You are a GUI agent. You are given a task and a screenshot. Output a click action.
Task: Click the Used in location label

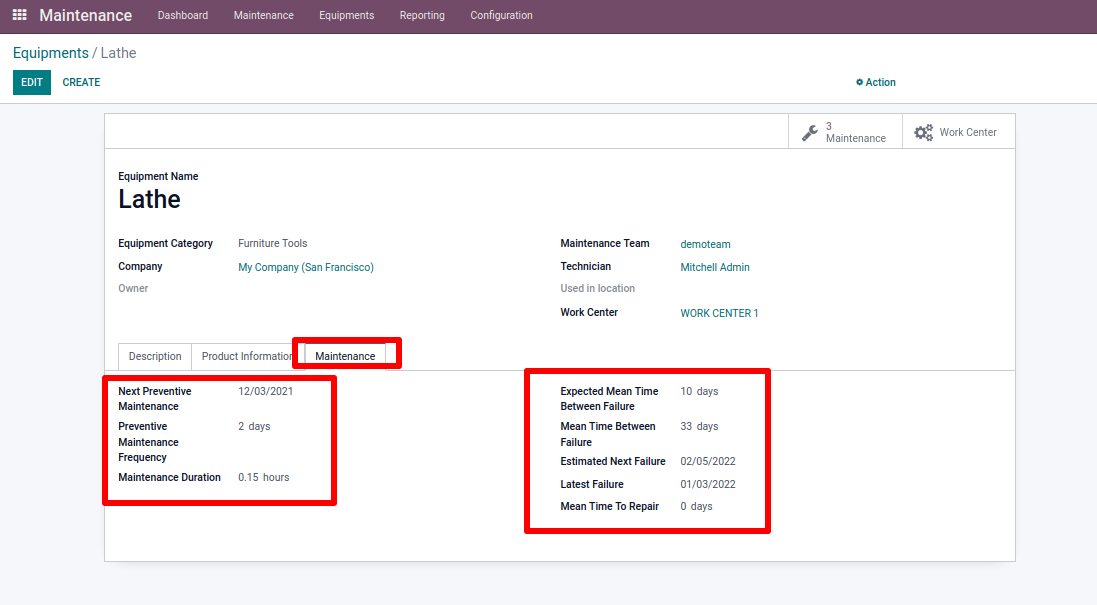point(597,288)
